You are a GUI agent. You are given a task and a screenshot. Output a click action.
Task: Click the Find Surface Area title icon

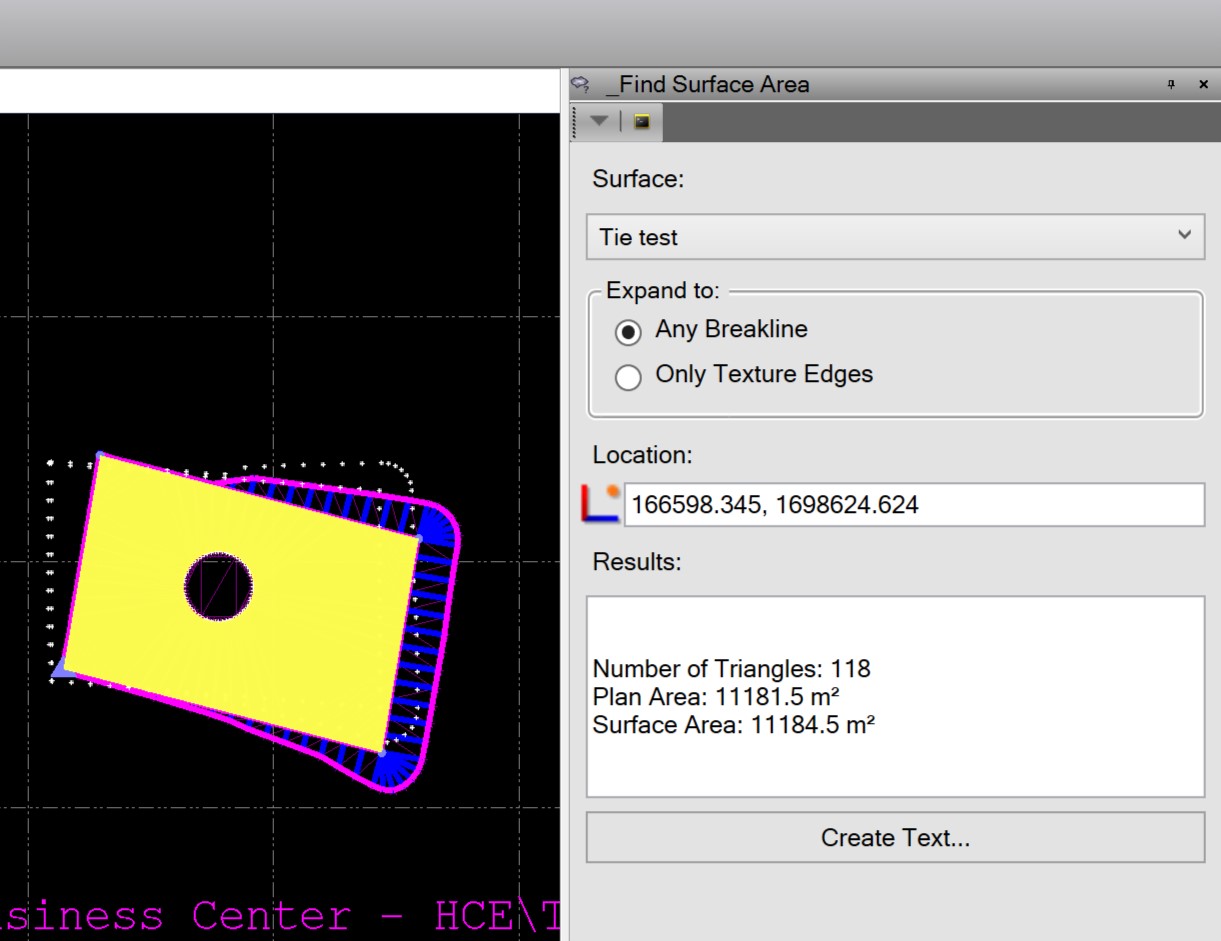click(580, 85)
